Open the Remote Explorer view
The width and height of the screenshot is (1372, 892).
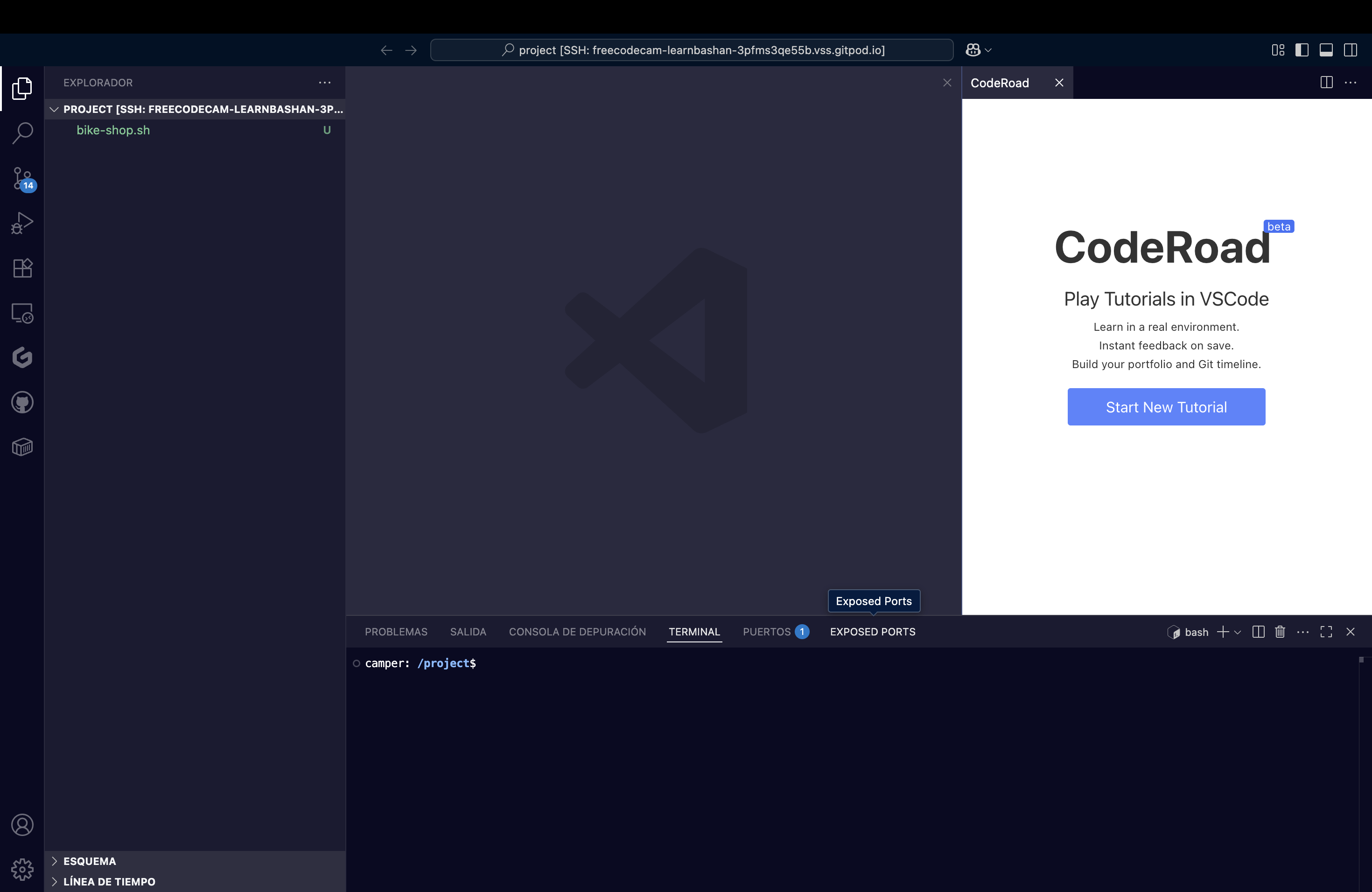(x=22, y=313)
